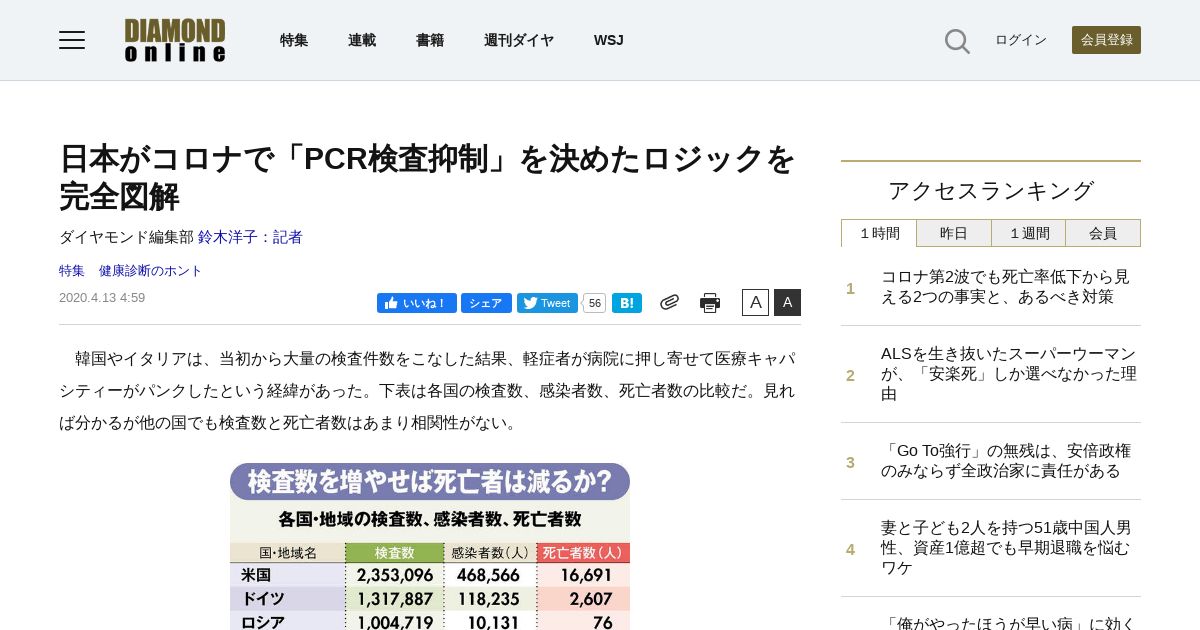This screenshot has width=1200, height=630.
Task: Open ranking article コロナ第2波でも死亡率低下
Action: pyautogui.click(x=1005, y=287)
